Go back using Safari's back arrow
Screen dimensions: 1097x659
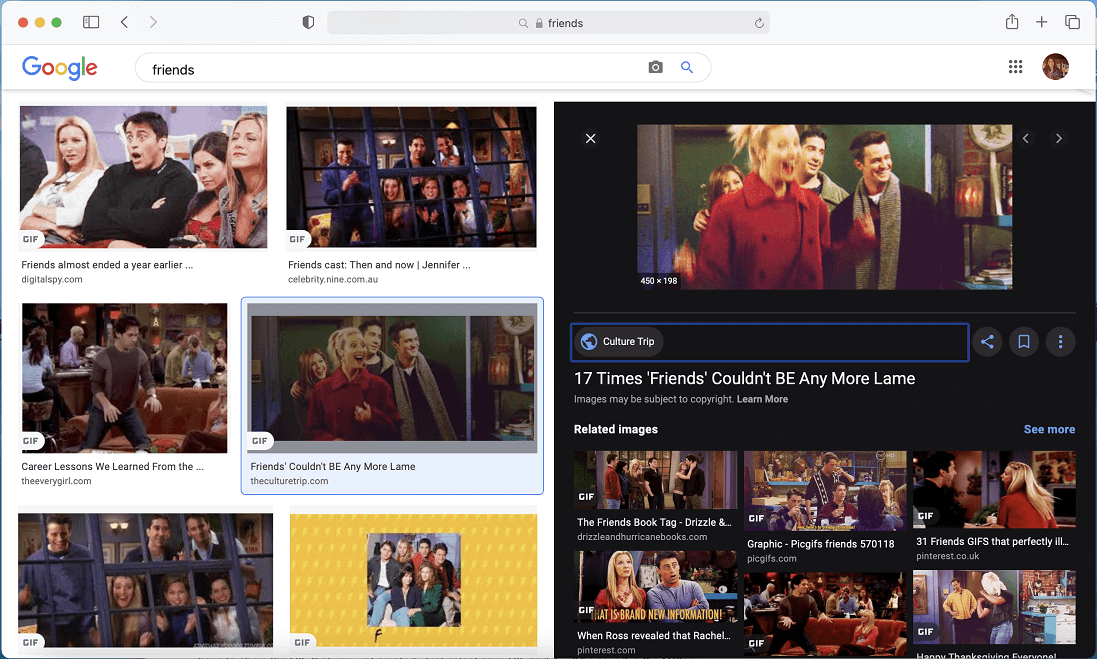[124, 22]
